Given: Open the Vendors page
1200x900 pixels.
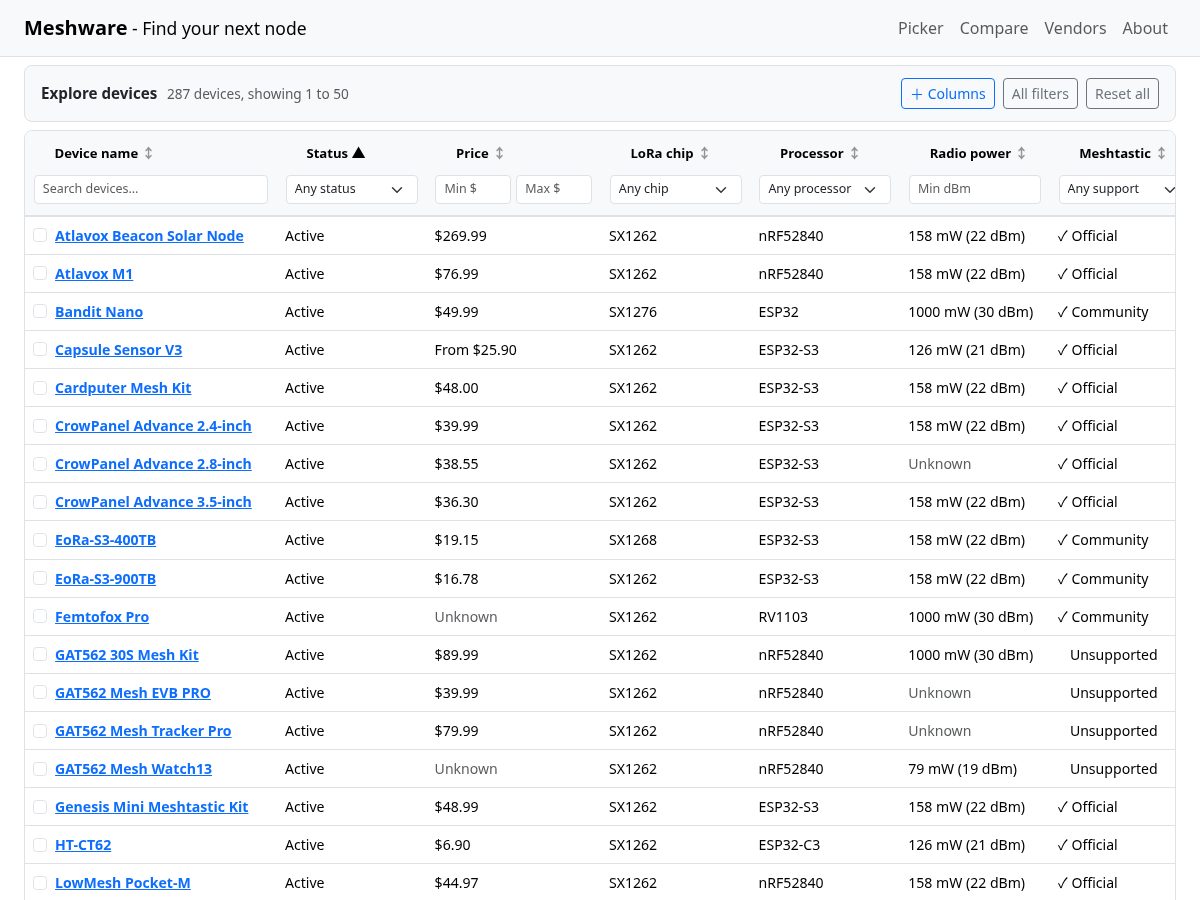Looking at the screenshot, I should click(x=1075, y=28).
